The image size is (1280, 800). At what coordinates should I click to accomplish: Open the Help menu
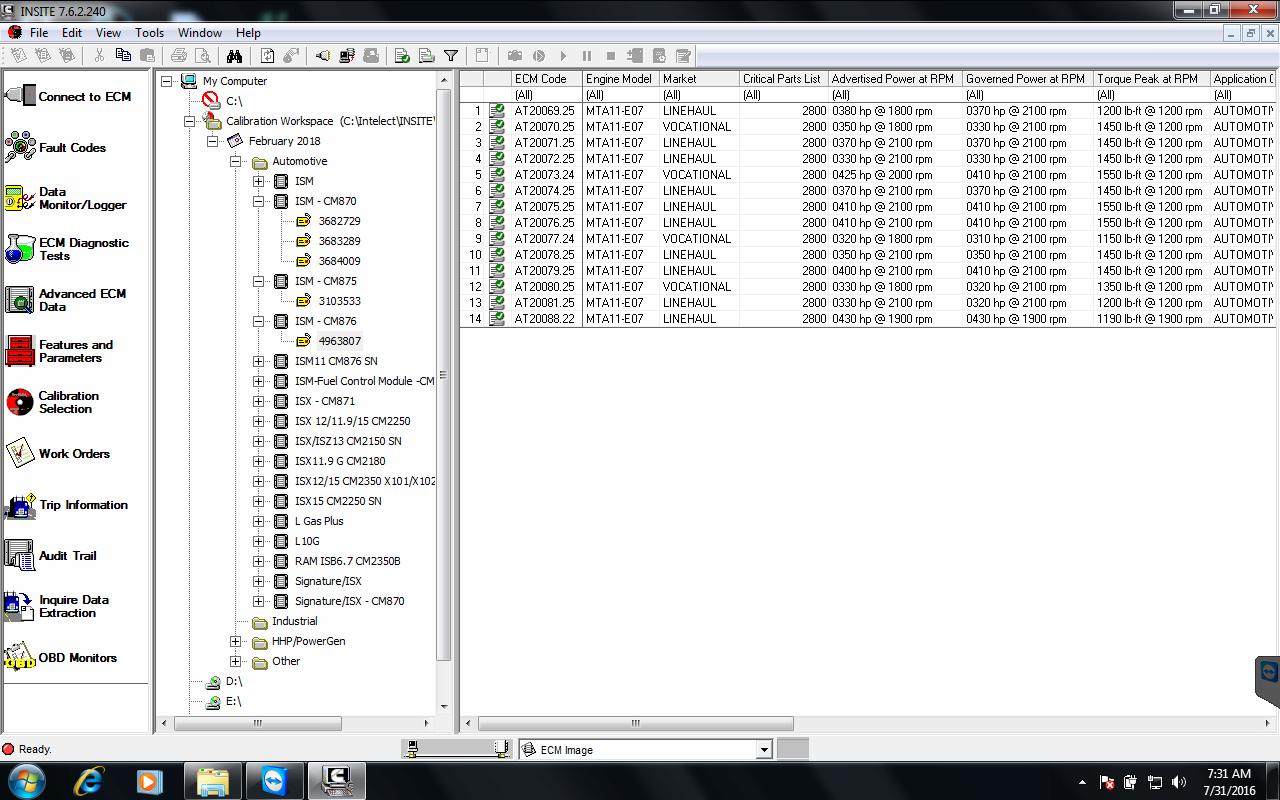[x=248, y=33]
